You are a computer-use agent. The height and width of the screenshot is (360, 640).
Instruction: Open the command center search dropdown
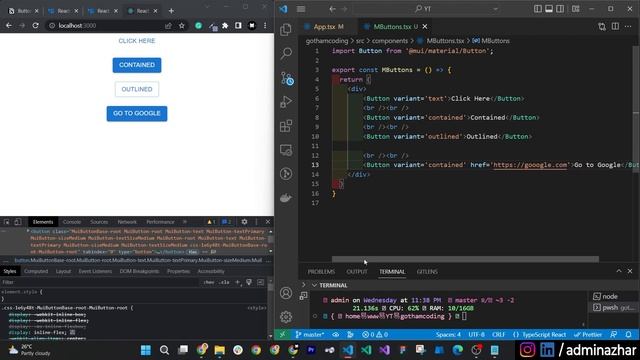coord(495,9)
